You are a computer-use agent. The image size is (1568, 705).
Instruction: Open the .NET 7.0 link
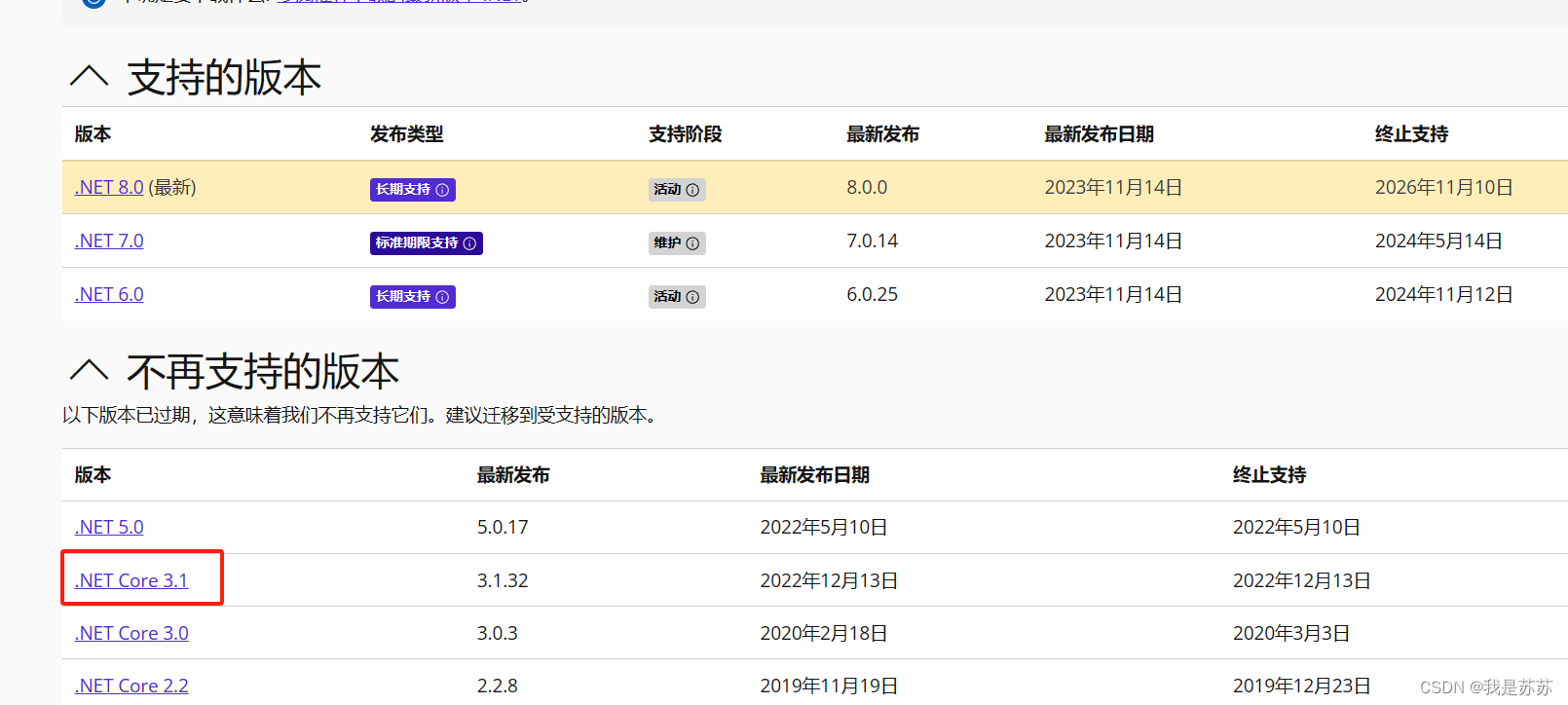coord(109,241)
